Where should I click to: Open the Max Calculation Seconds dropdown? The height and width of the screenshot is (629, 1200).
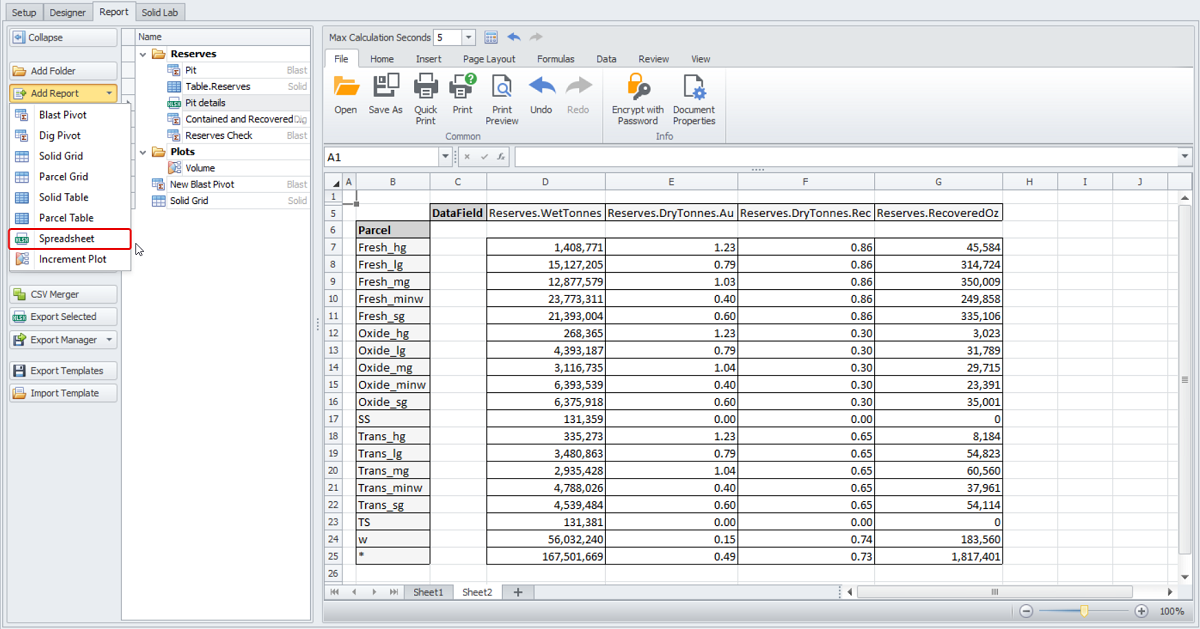pos(469,38)
